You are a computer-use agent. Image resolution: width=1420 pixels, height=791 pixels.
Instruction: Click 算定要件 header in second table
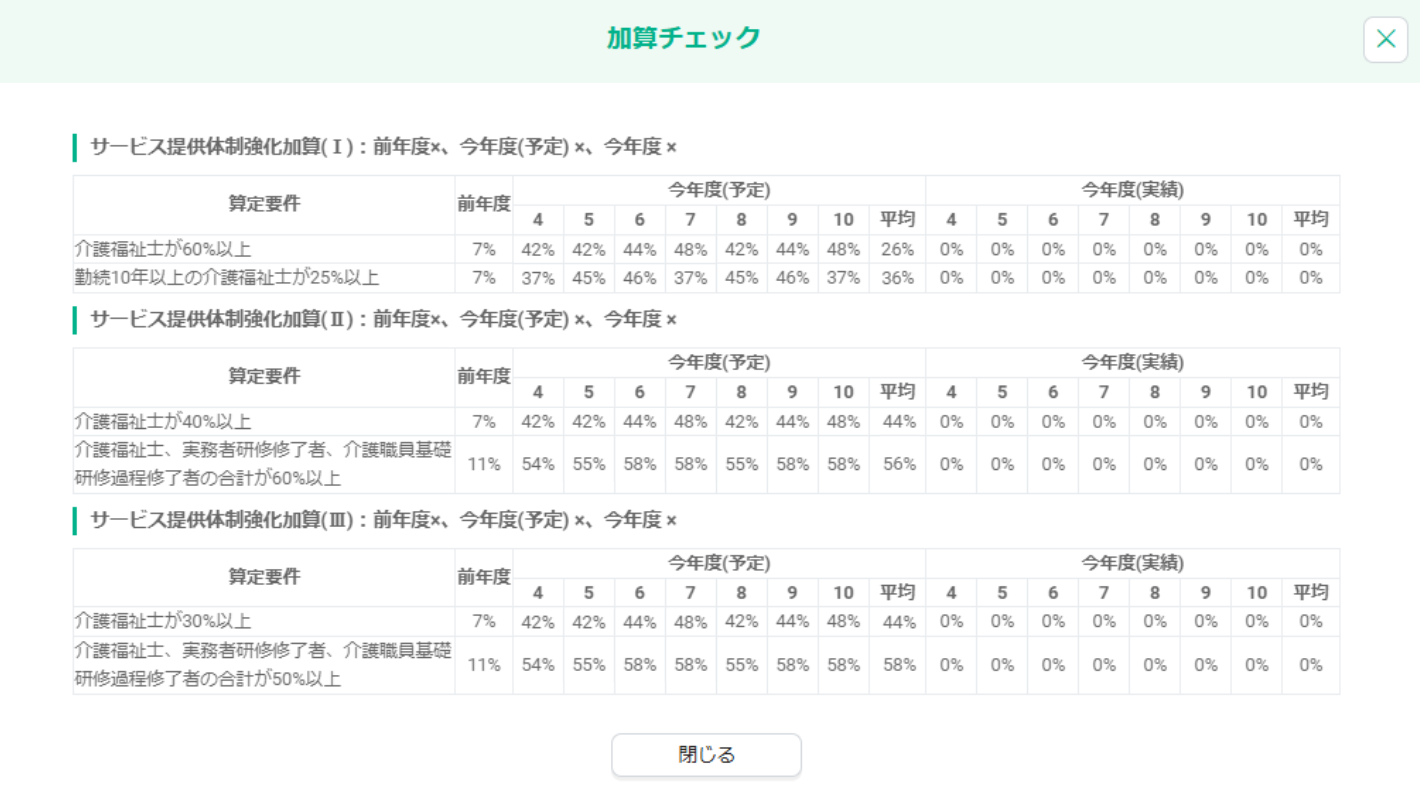(264, 376)
